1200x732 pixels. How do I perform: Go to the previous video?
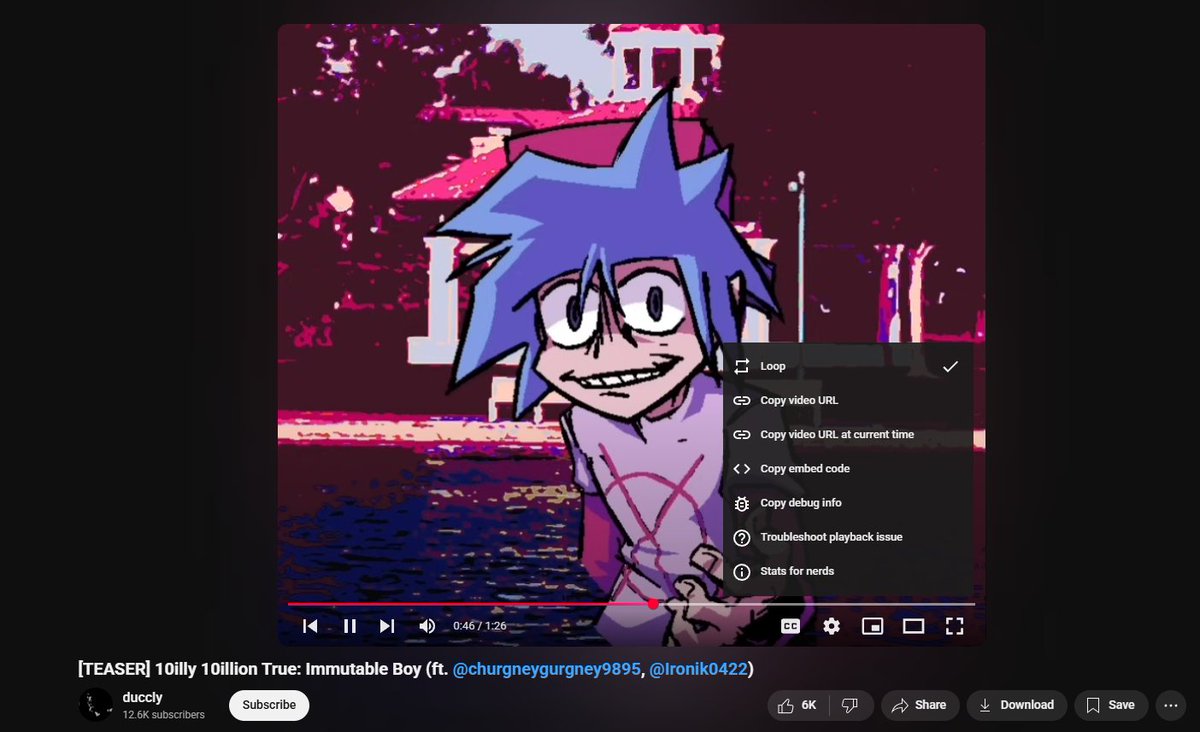point(311,626)
